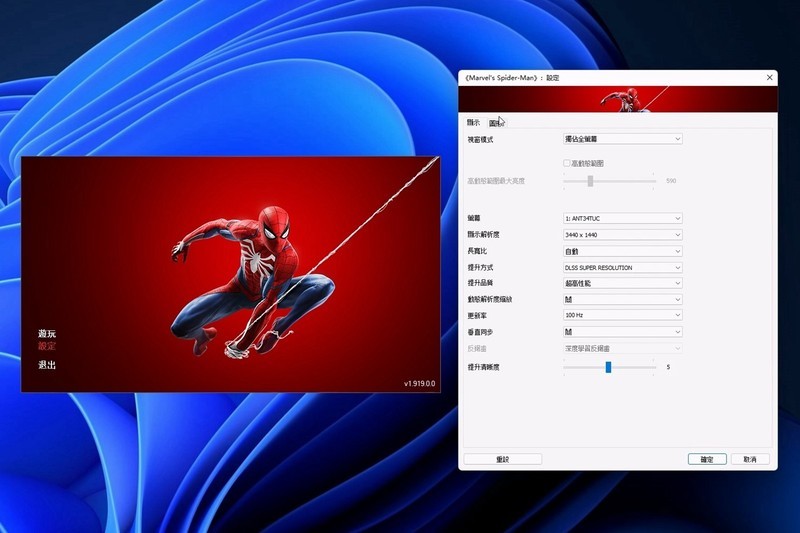Click the sharpness value 5 text

[668, 367]
